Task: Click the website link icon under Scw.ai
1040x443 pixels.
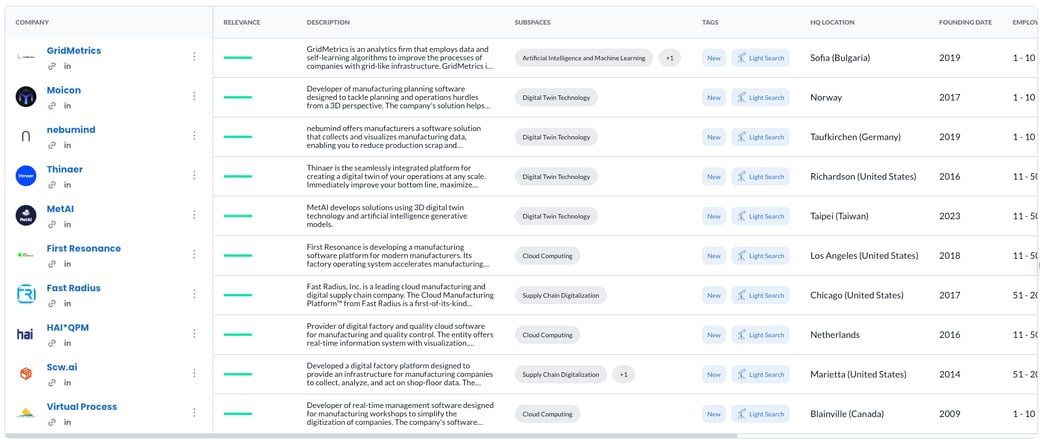Action: pyautogui.click(x=52, y=383)
